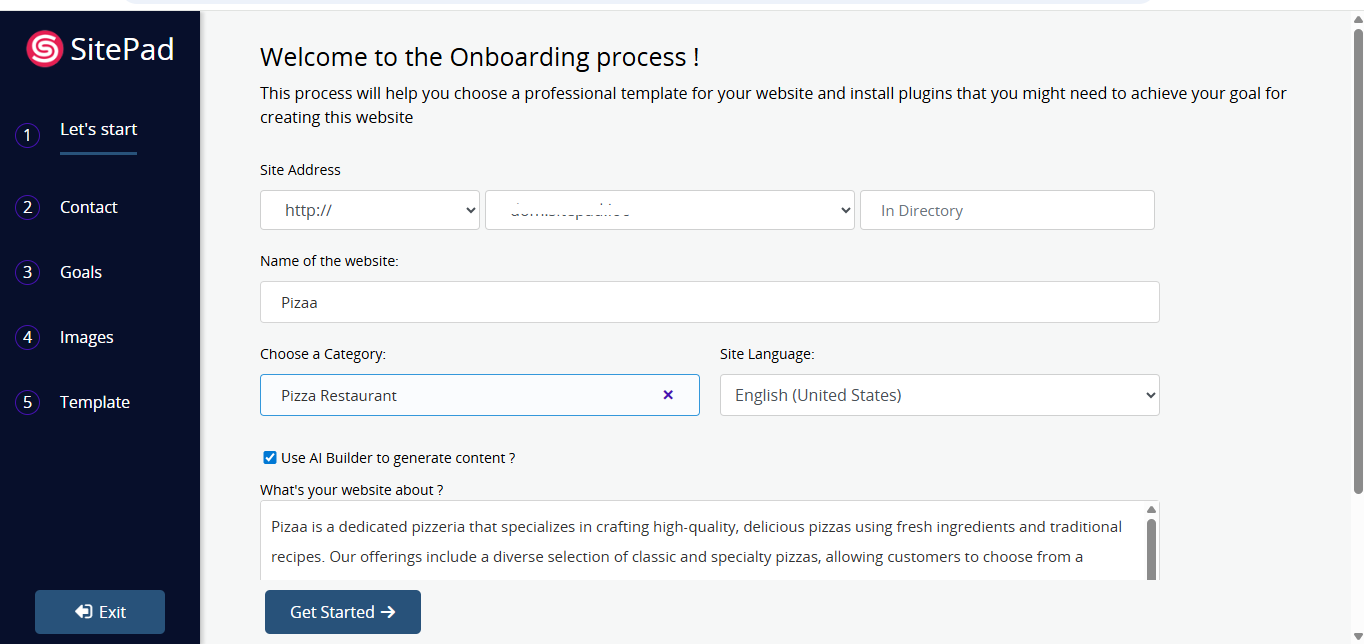Select Contact in the sidebar menu

88,207
